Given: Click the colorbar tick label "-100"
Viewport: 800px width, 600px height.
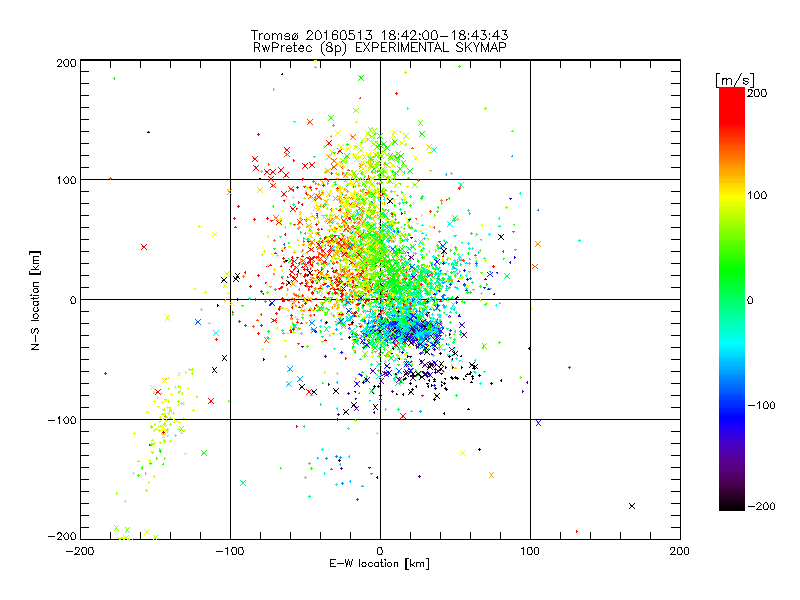Looking at the screenshot, I should click(761, 406).
